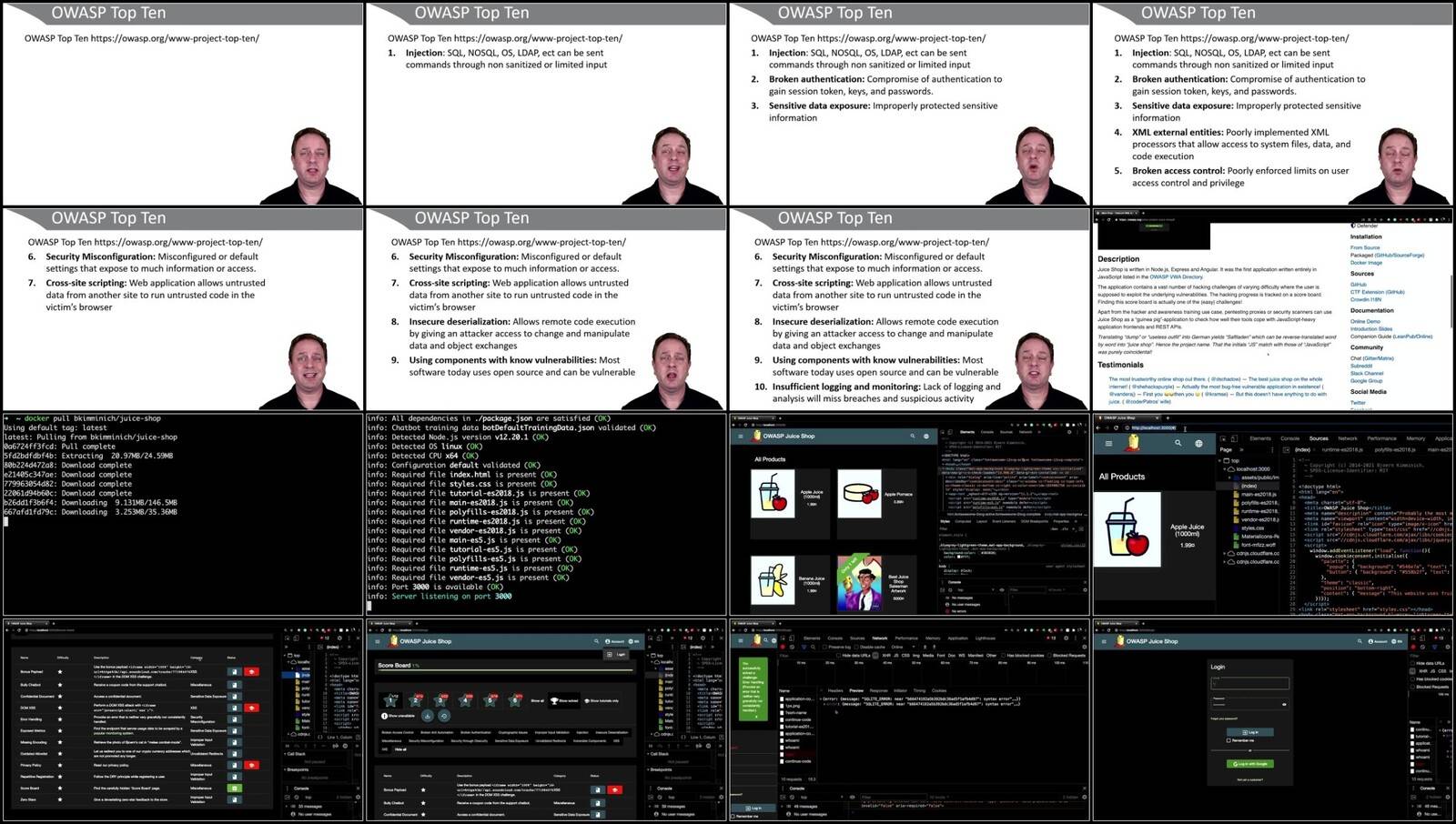Open the Timing request sub-tab
Screen dimensions: 1456x824
coord(919,690)
